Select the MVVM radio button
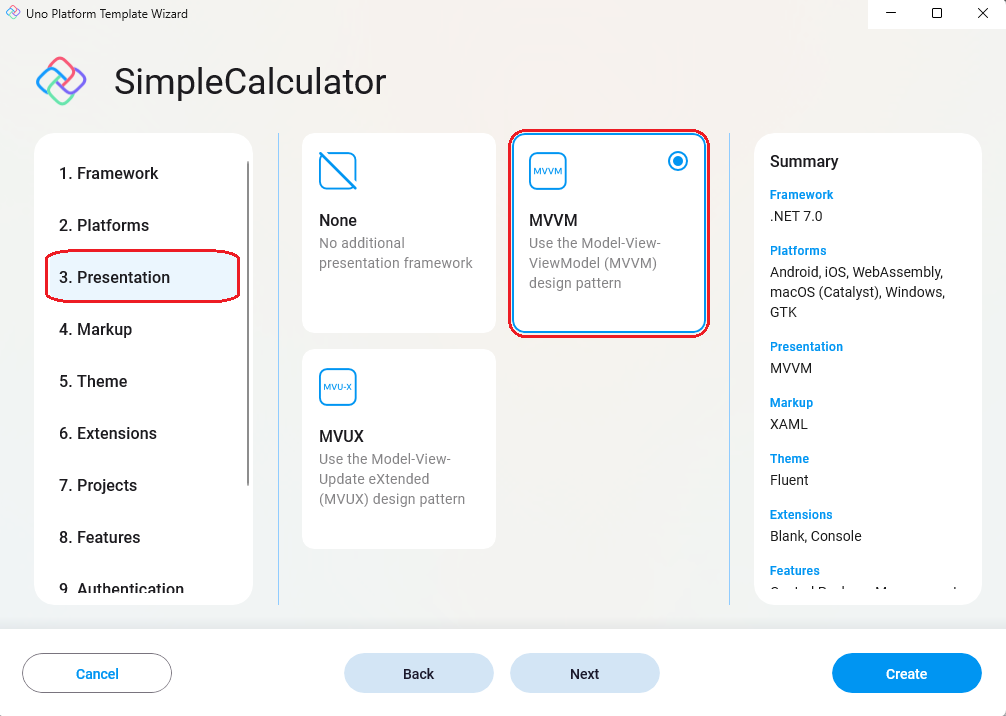The width and height of the screenshot is (1006, 716). tap(678, 160)
